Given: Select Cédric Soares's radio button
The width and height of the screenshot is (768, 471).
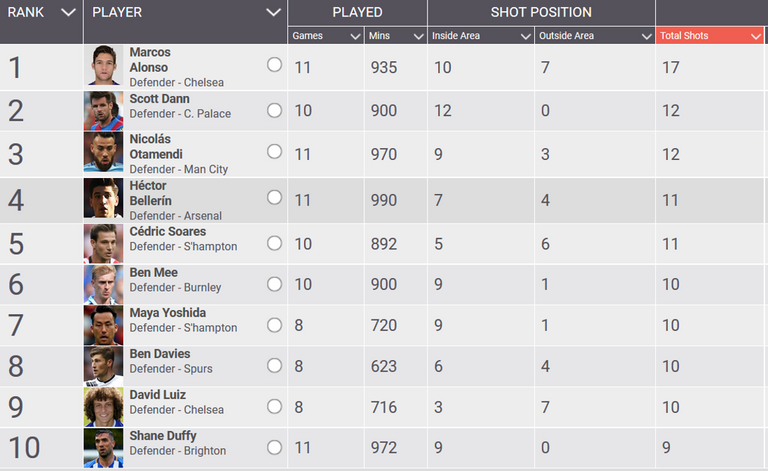Looking at the screenshot, I should tap(274, 243).
